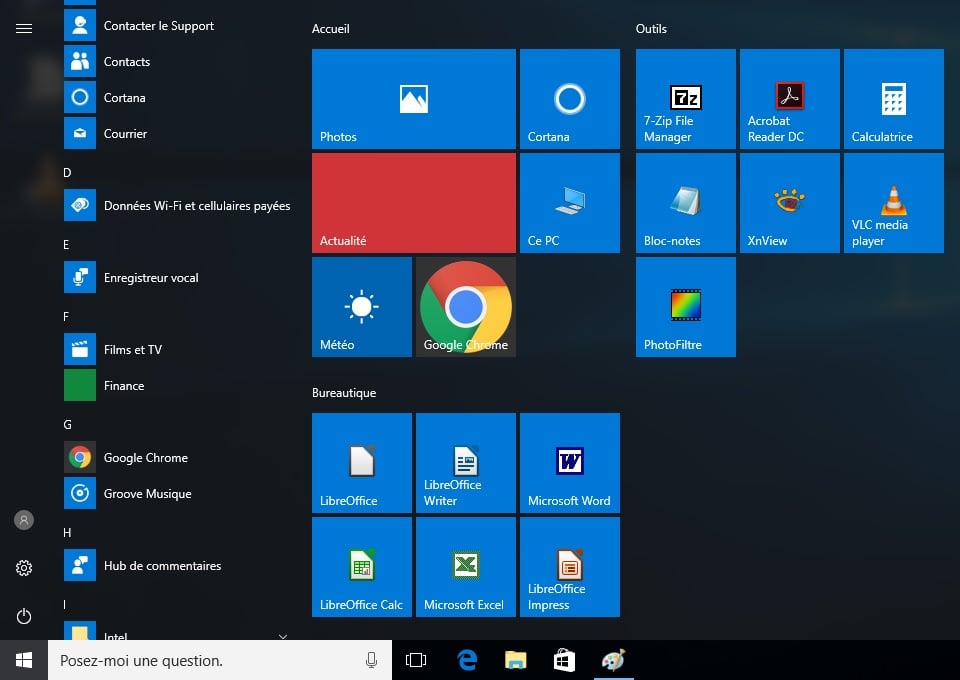Launch the LibreOffice Impress tile
Screen dimensions: 960x680
[x=570, y=567]
